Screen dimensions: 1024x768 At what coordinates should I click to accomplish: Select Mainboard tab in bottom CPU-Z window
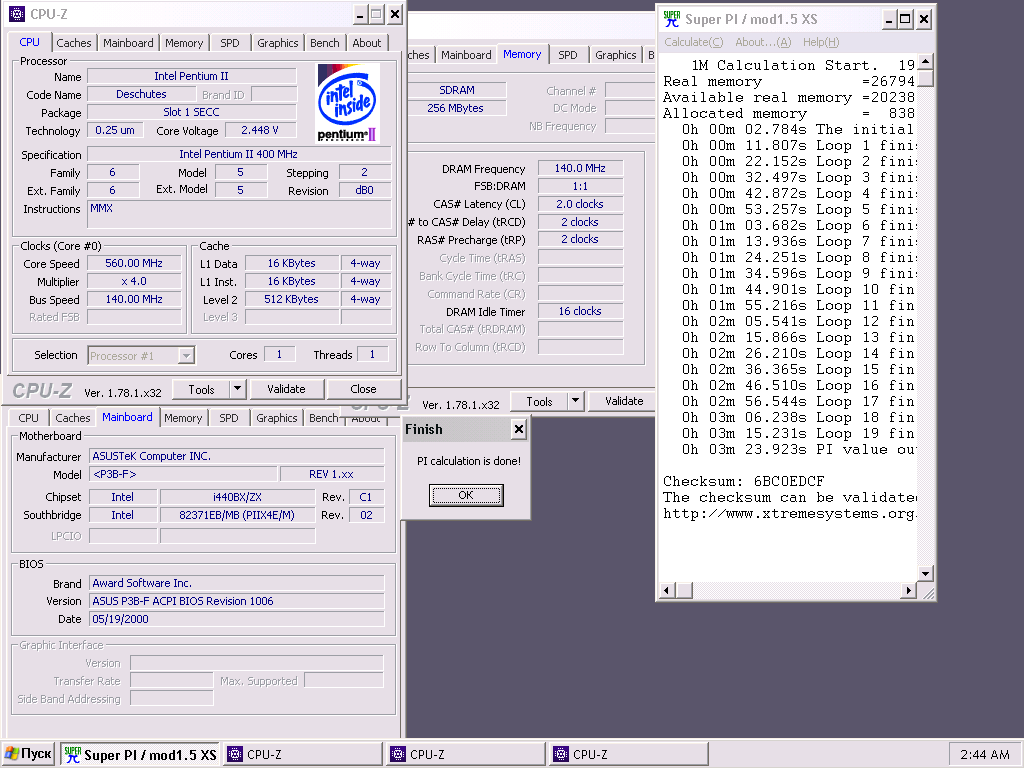pyautogui.click(x=127, y=417)
